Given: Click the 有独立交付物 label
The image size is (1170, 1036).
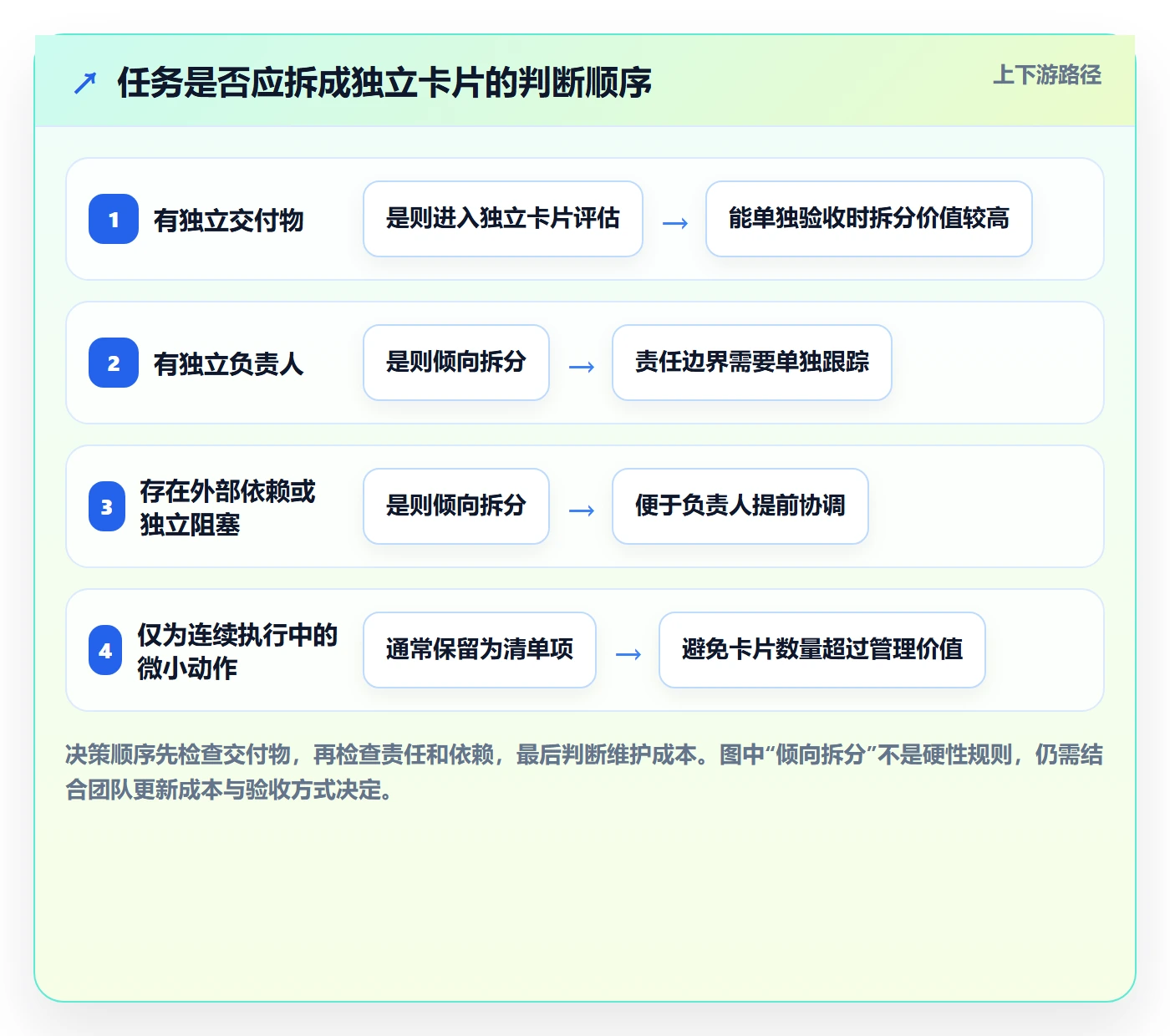Looking at the screenshot, I should pos(228,221).
